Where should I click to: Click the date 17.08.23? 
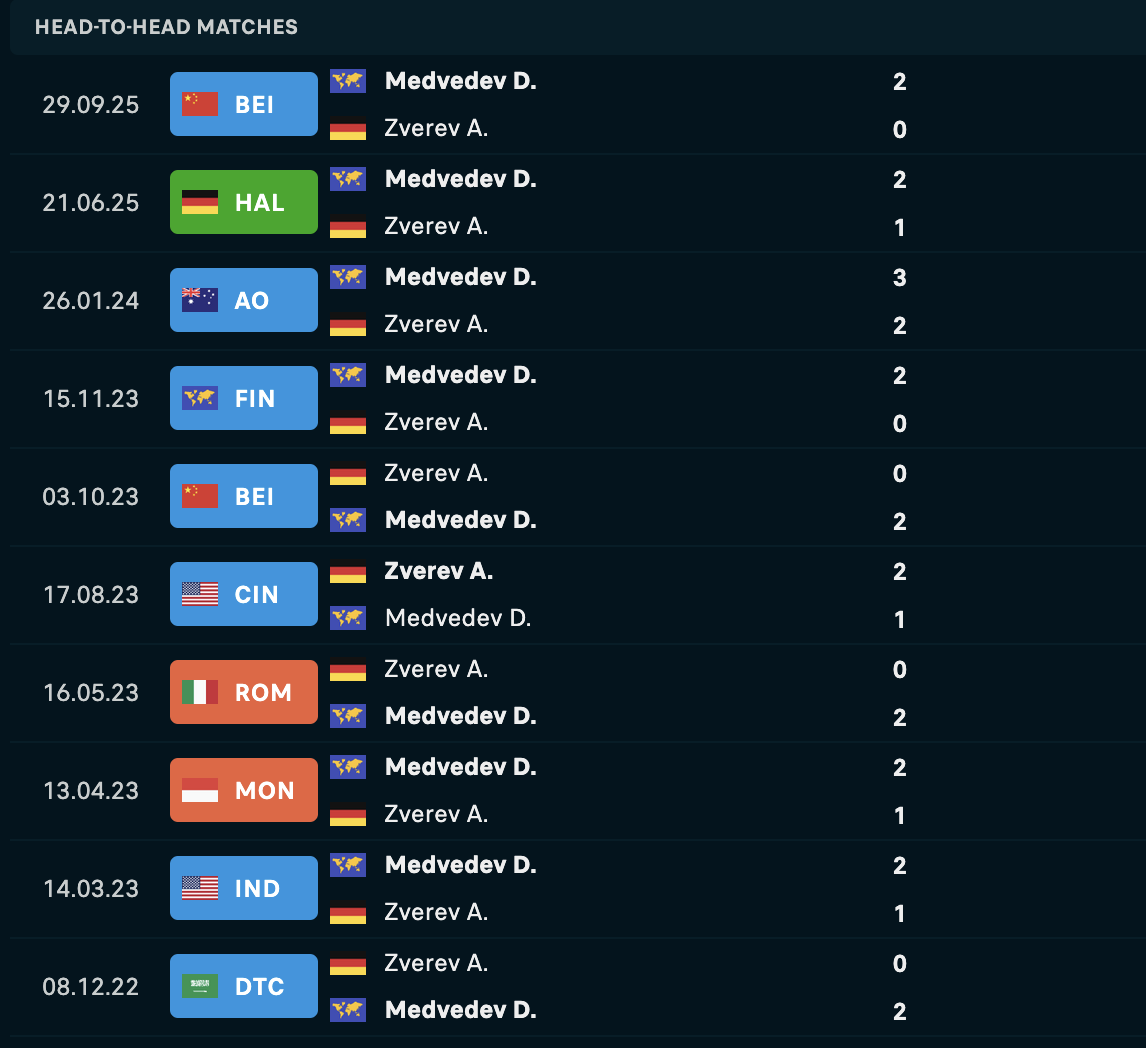(91, 594)
